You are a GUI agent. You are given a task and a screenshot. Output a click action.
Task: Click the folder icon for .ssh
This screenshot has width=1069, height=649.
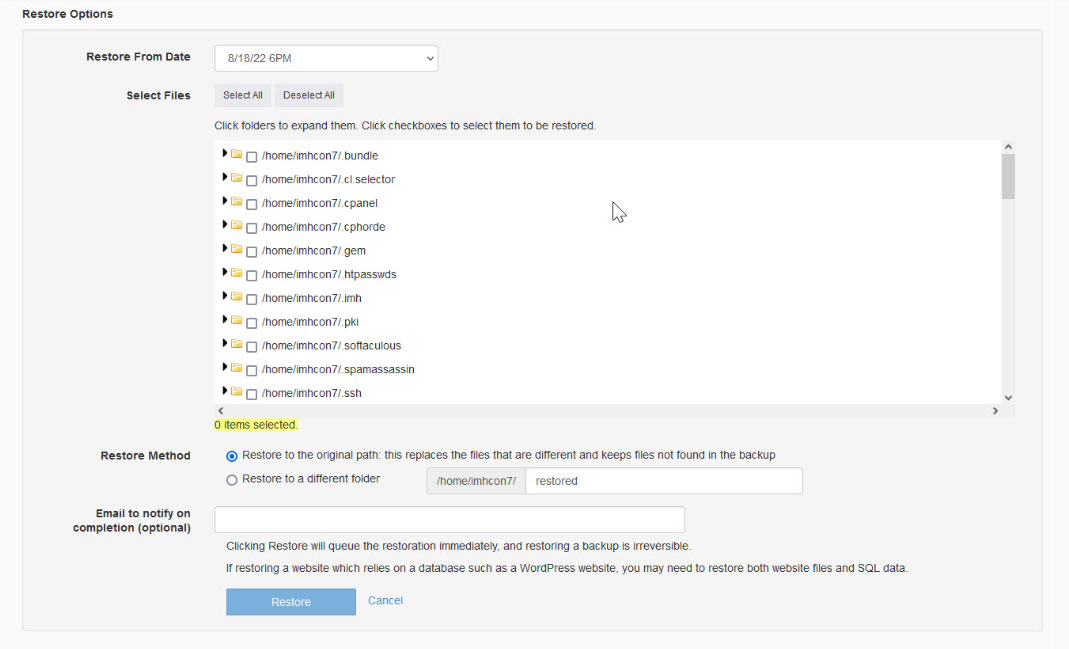click(x=237, y=391)
